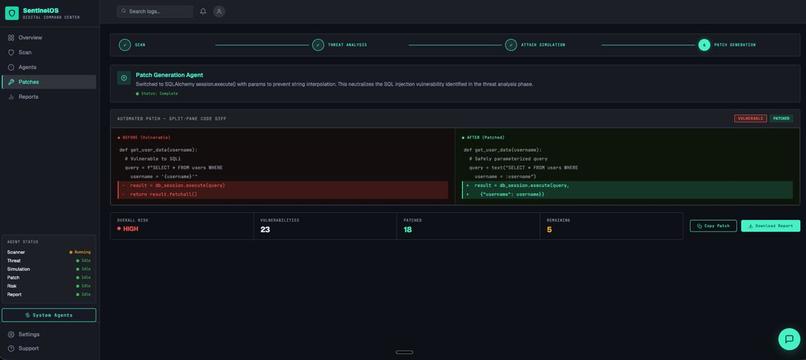
Task: Open the user profile avatar
Action: pyautogui.click(x=219, y=11)
